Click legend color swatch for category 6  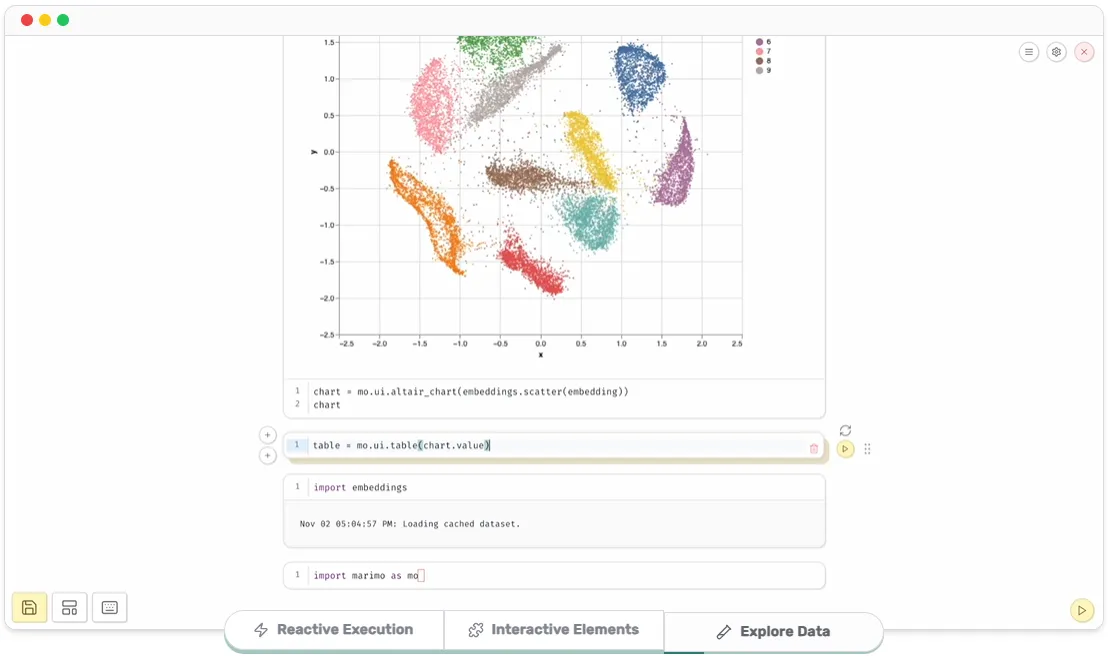pyautogui.click(x=760, y=42)
